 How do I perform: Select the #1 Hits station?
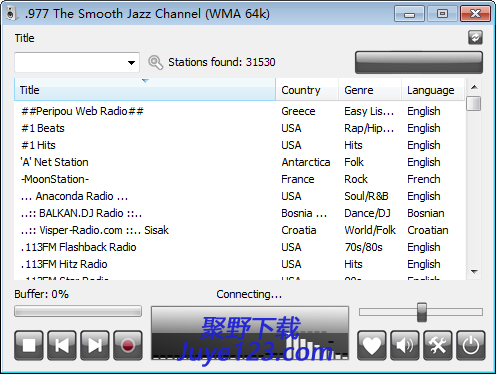239,145
